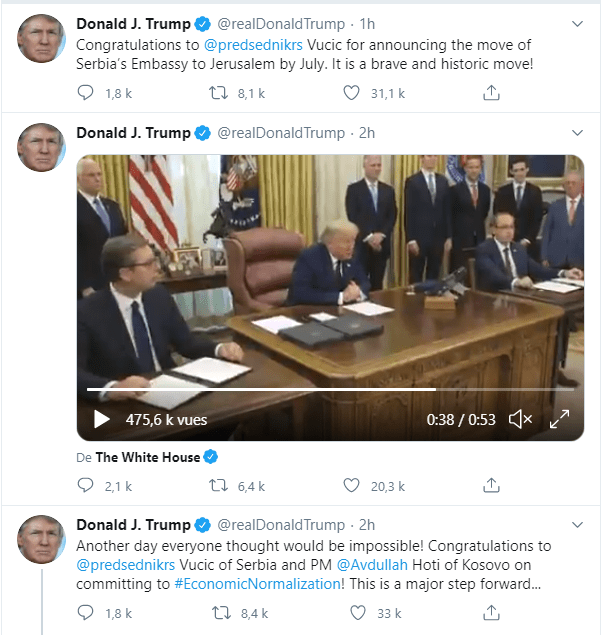Open the #EconomicNormalization hashtag
Image resolution: width=616 pixels, height=635 pixels.
click(x=257, y=584)
